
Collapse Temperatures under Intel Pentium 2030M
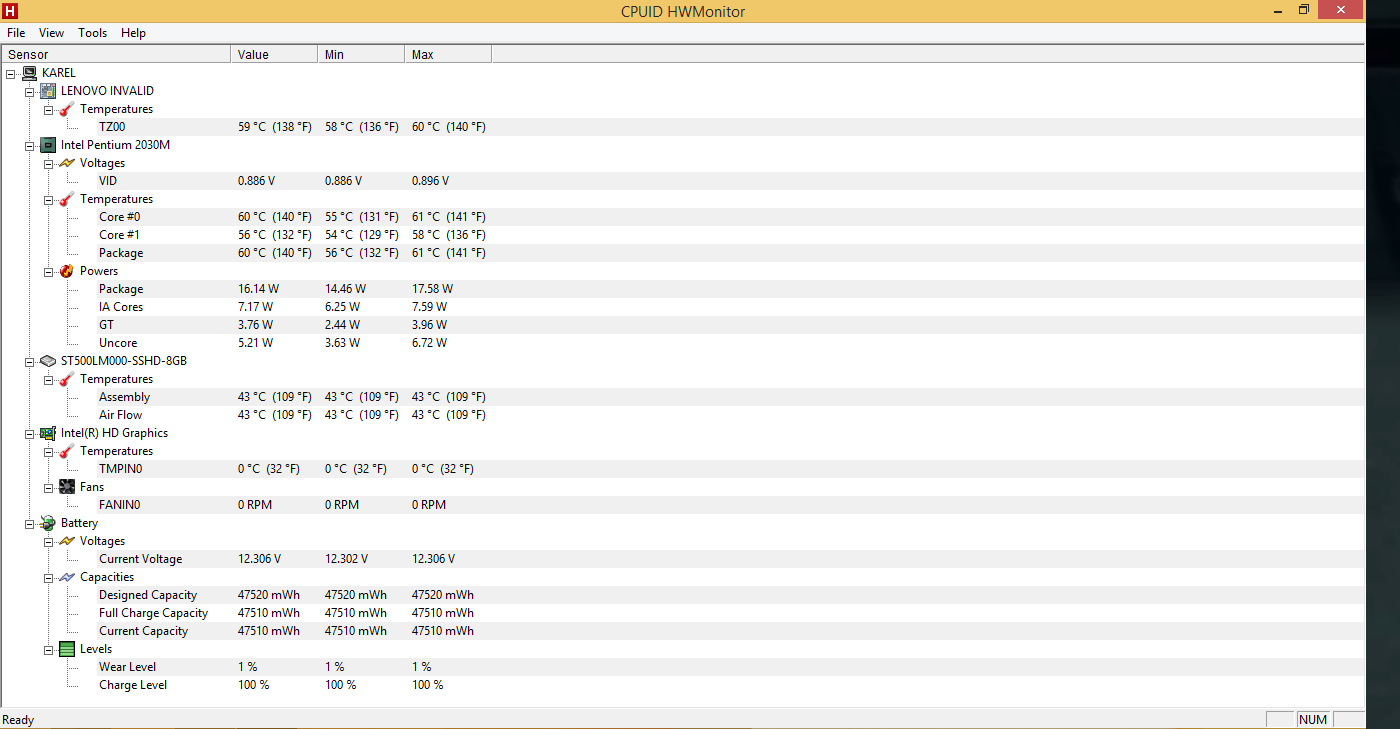click(48, 199)
